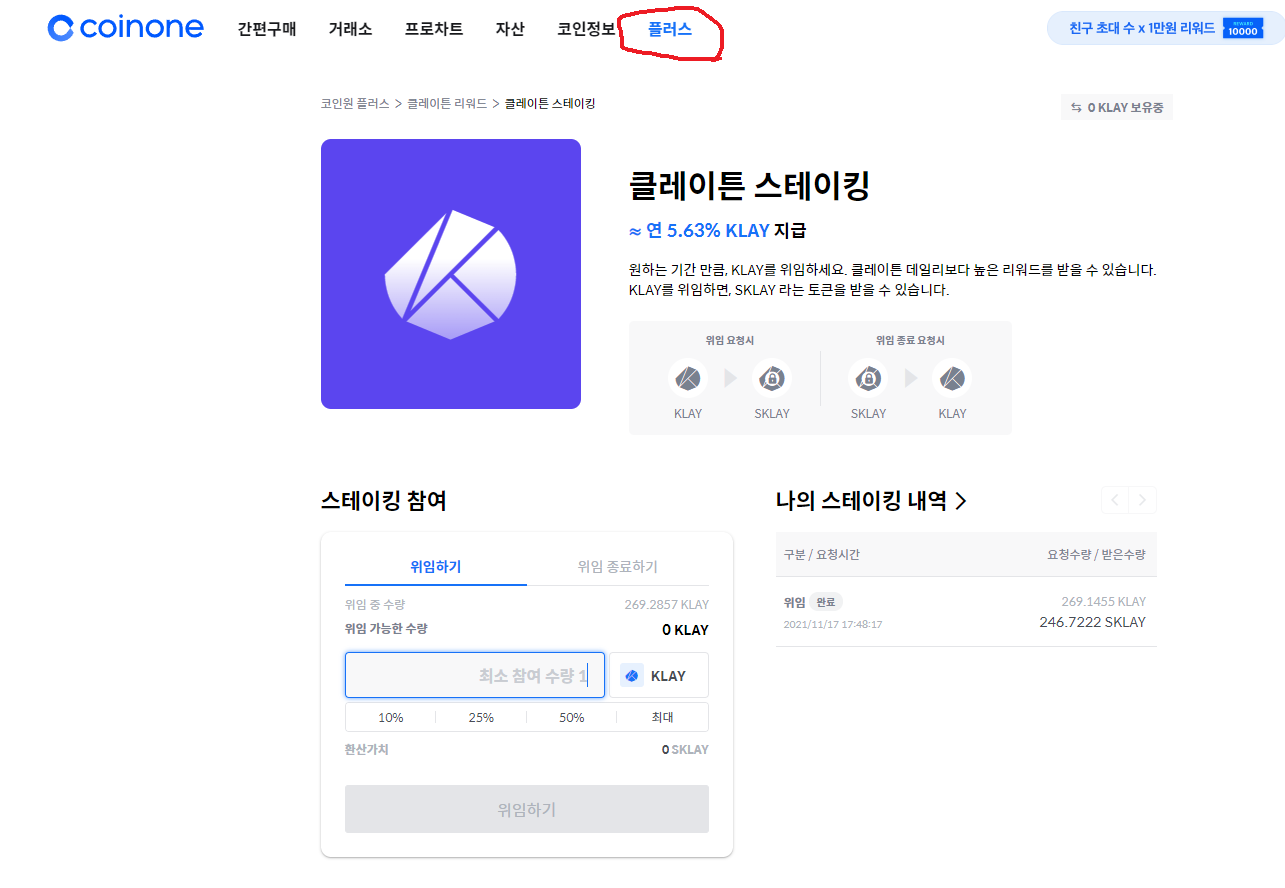Click the 구분 / 요청시간 column header
This screenshot has width=1285, height=888.
coord(822,554)
